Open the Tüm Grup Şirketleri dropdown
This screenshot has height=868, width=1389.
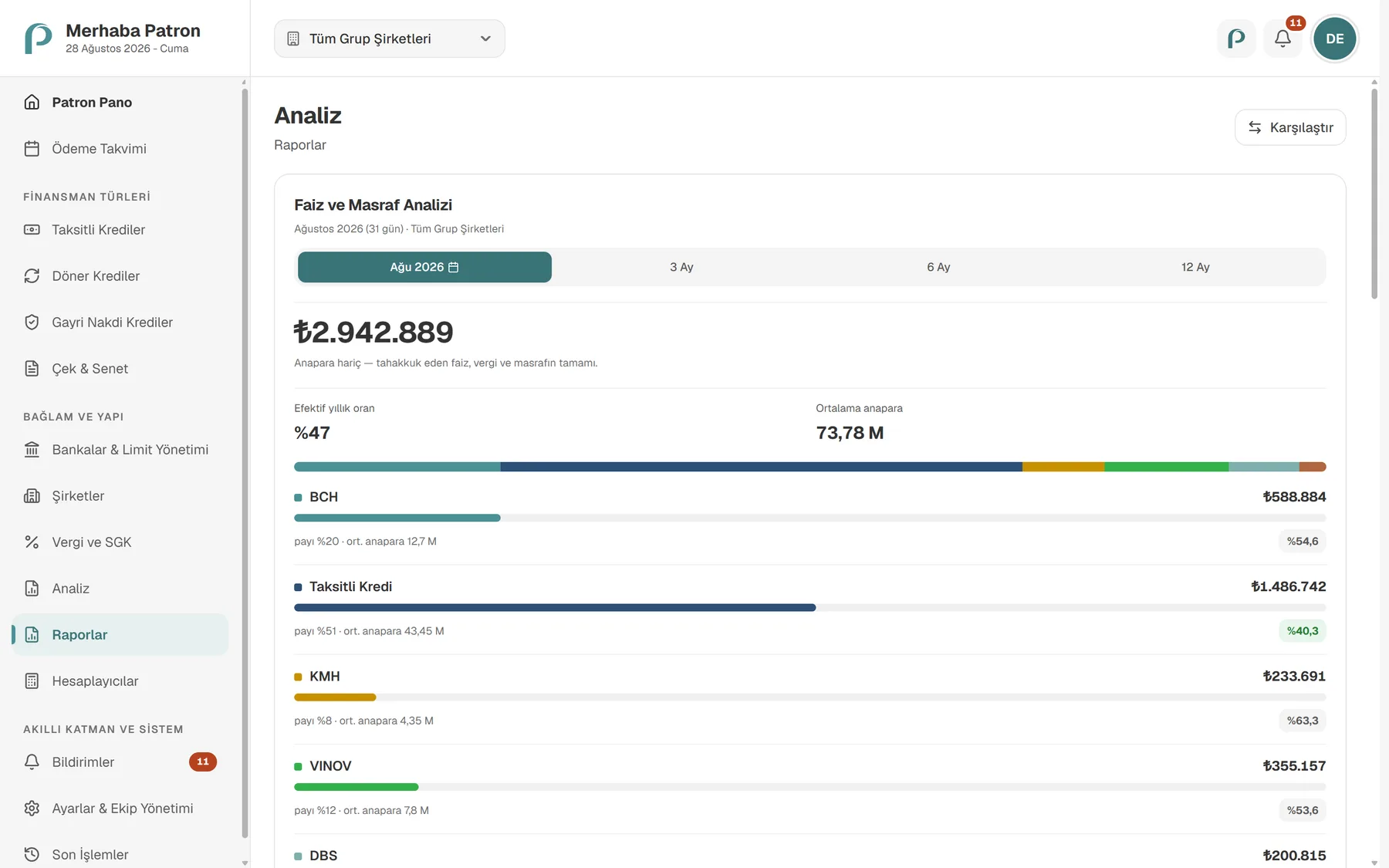[x=390, y=39]
